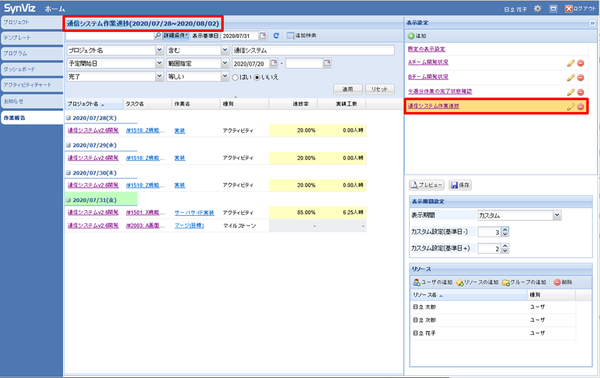Image resolution: width=600 pixels, height=378 pixels.
Task: Select the はい radio button
Action: tap(235, 77)
